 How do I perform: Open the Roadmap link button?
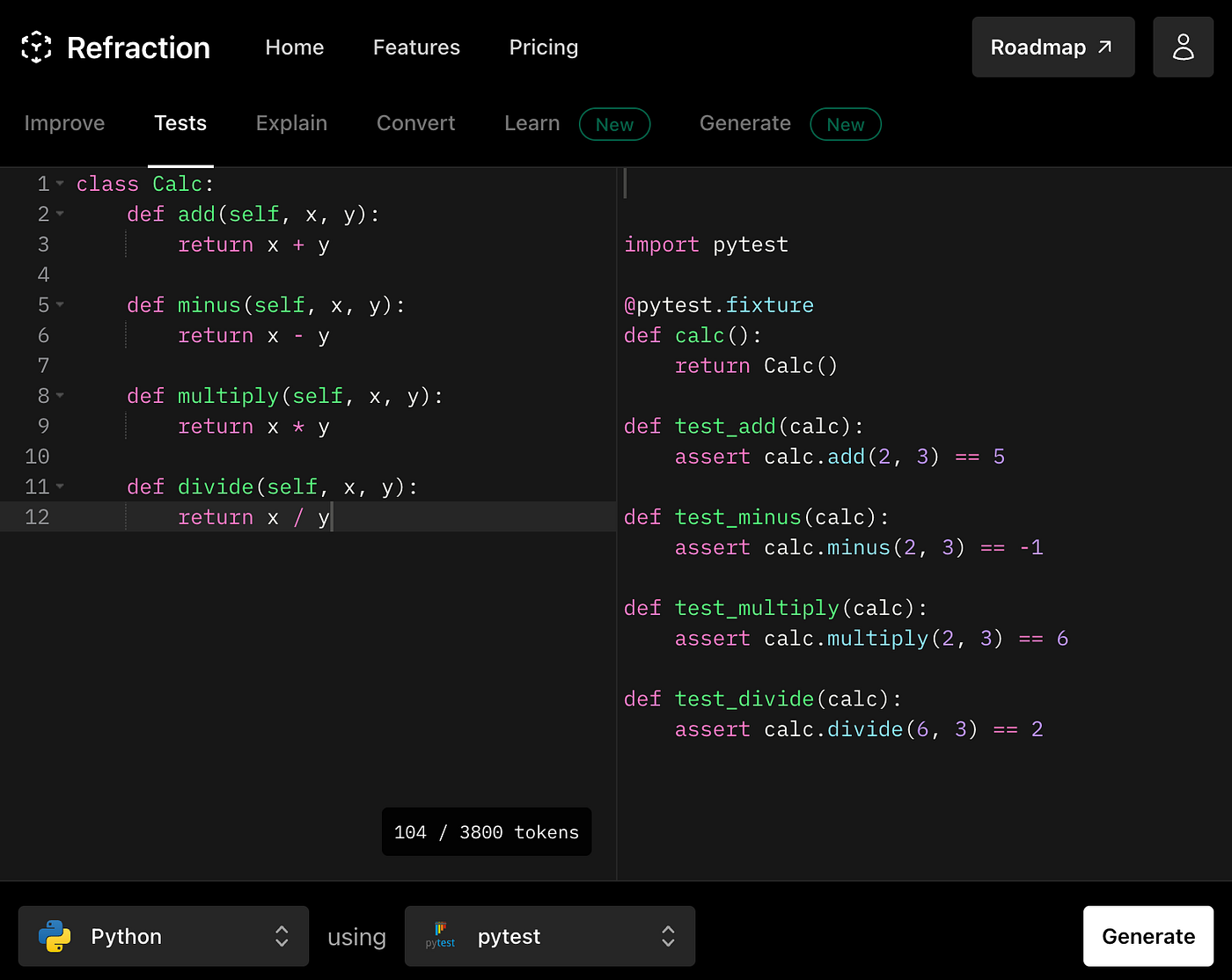click(x=1053, y=48)
